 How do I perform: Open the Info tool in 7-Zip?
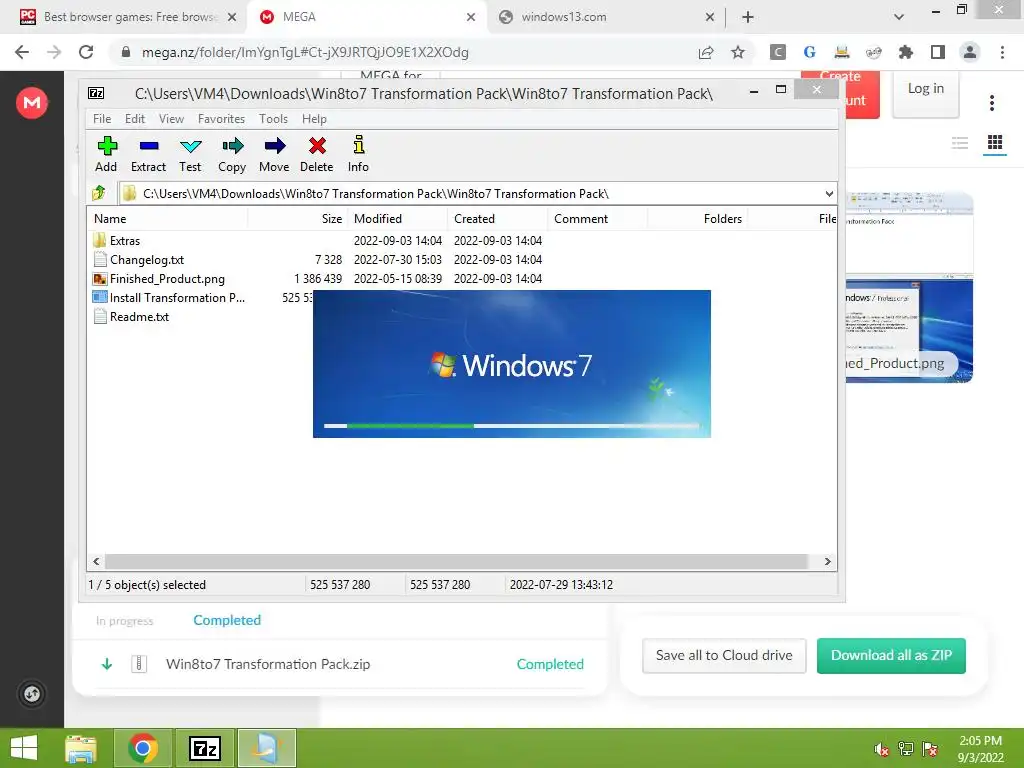(x=358, y=155)
